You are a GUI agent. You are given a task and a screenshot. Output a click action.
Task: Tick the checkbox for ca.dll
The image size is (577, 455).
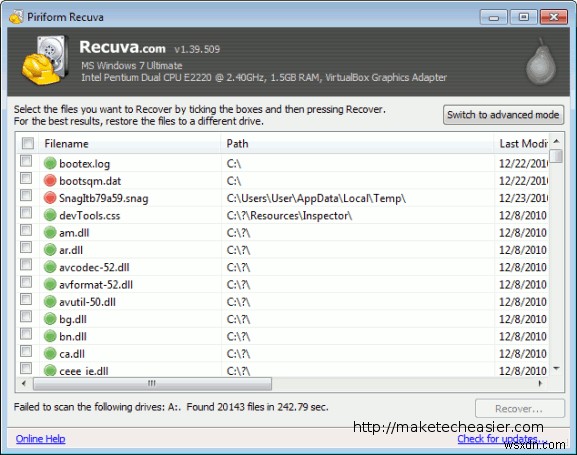pyautogui.click(x=26, y=351)
